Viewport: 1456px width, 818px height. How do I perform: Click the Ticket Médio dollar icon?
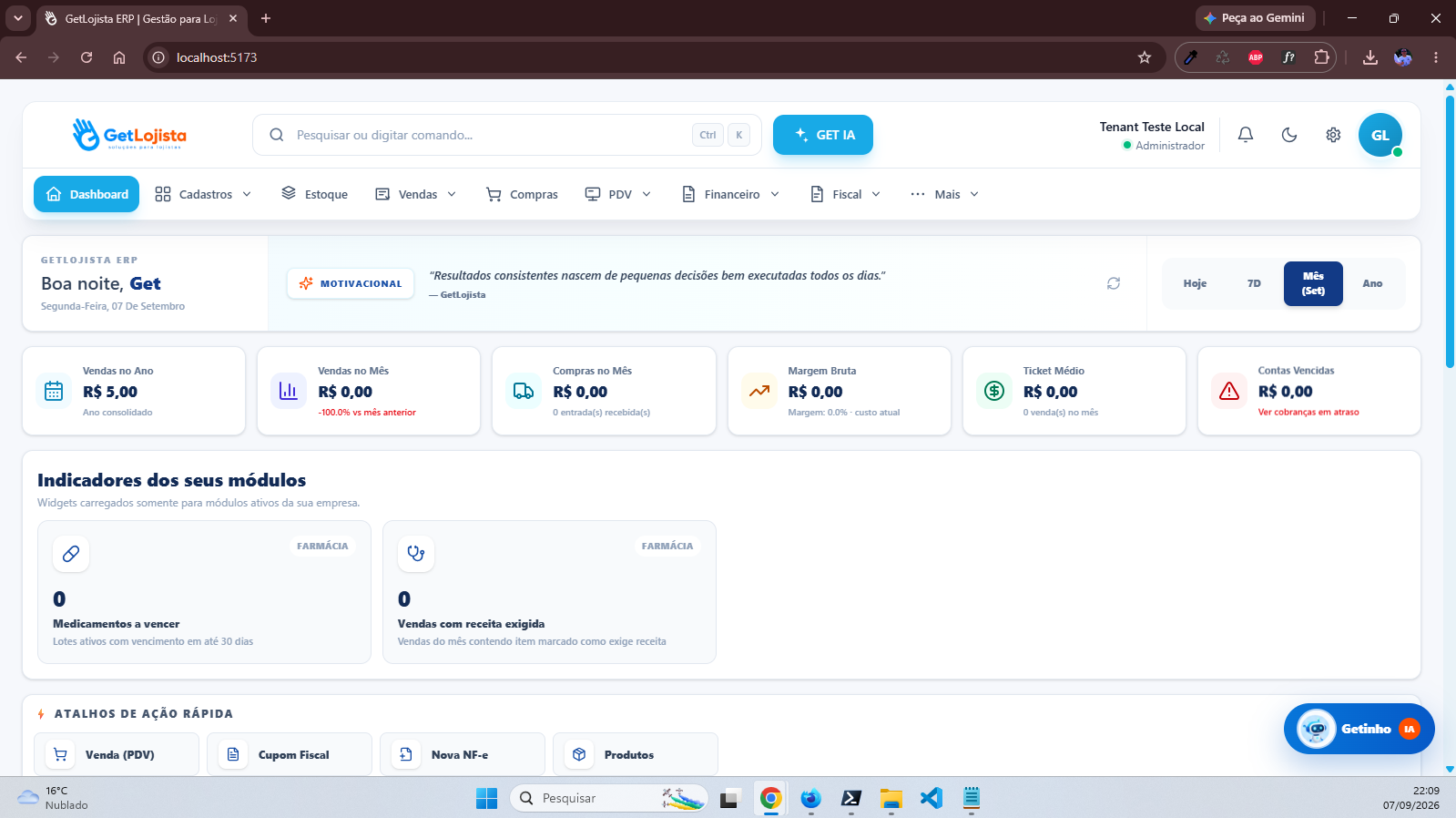tap(994, 391)
